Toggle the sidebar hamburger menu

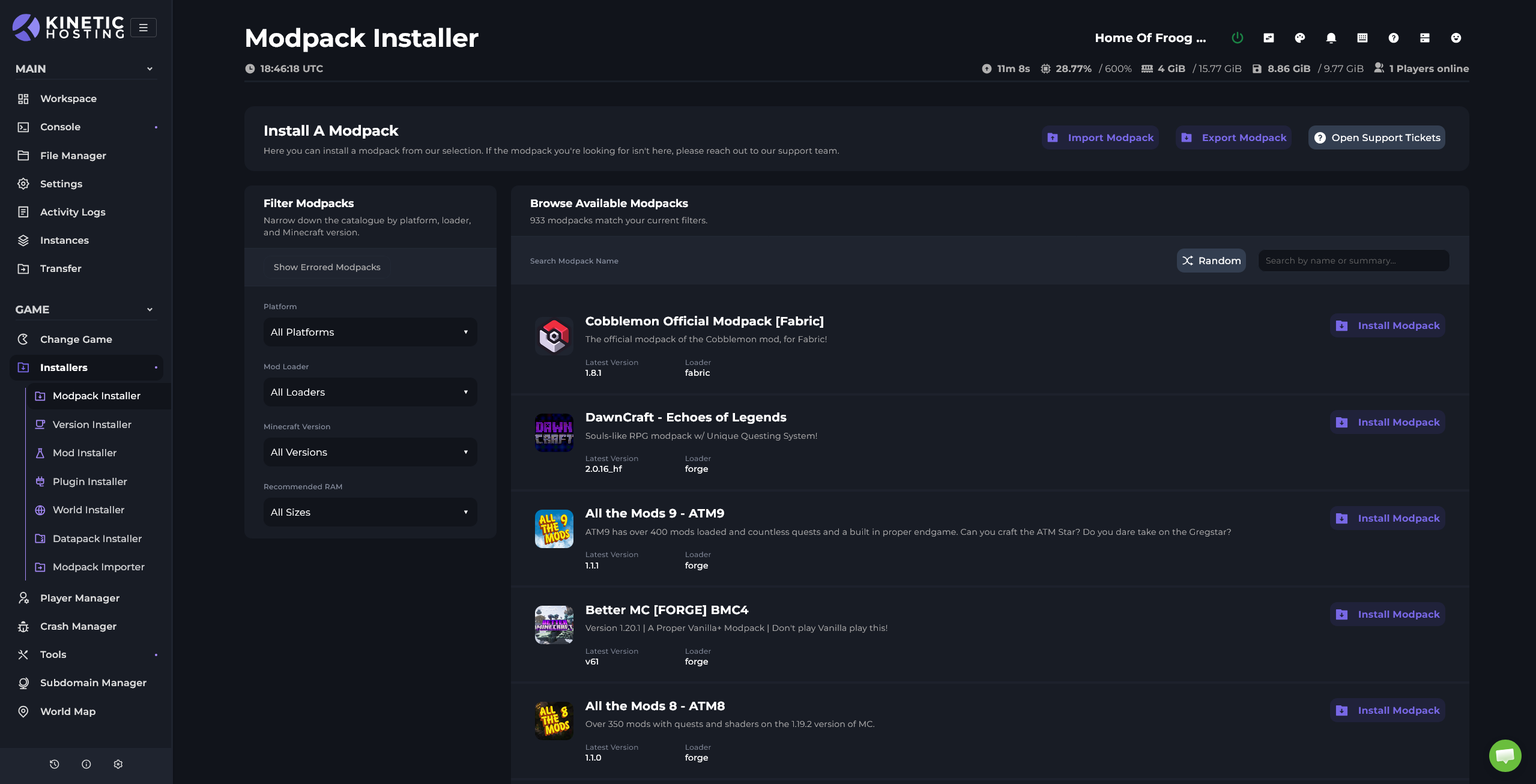coord(143,28)
